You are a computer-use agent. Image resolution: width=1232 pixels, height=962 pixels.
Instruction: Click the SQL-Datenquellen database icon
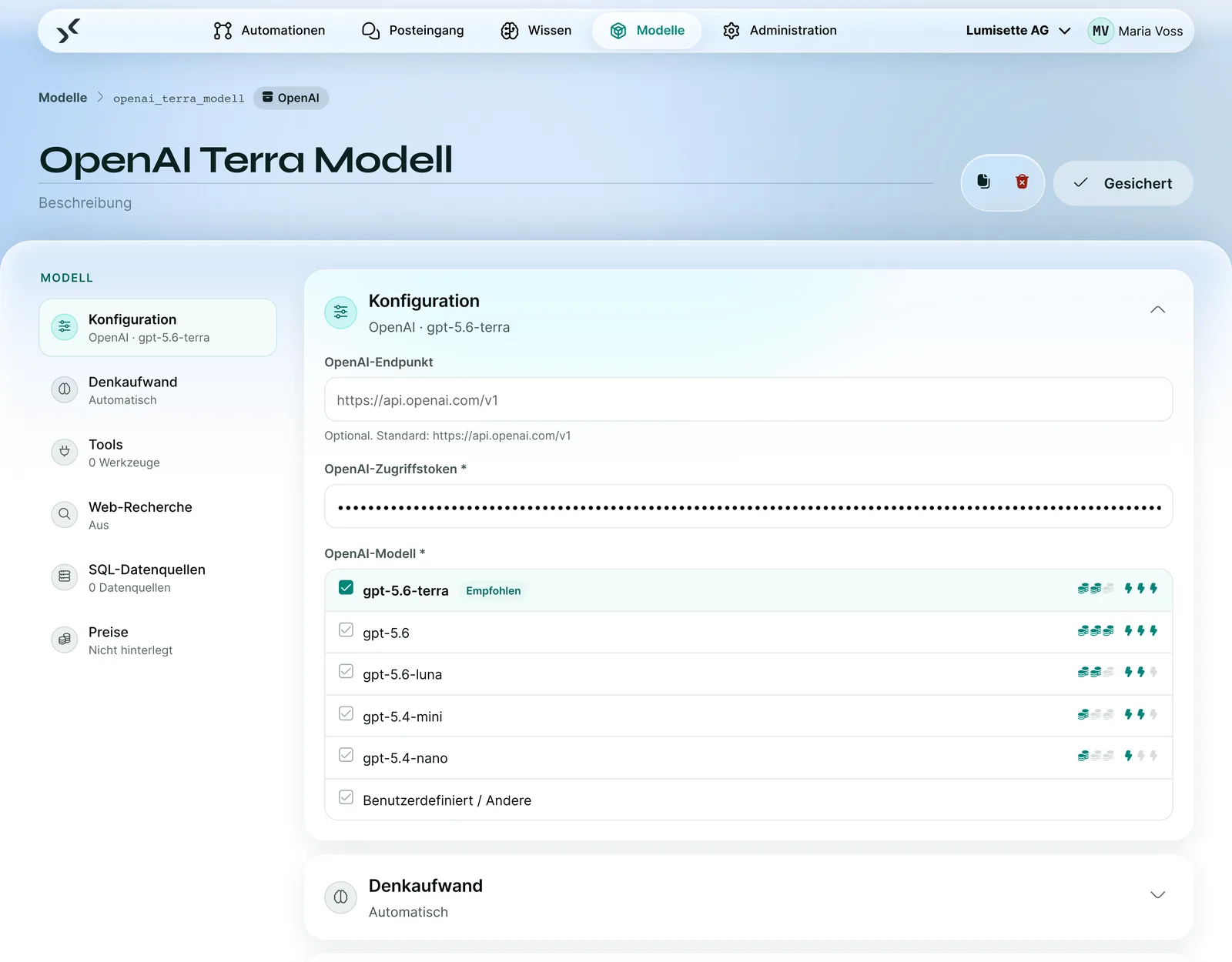coord(65,576)
